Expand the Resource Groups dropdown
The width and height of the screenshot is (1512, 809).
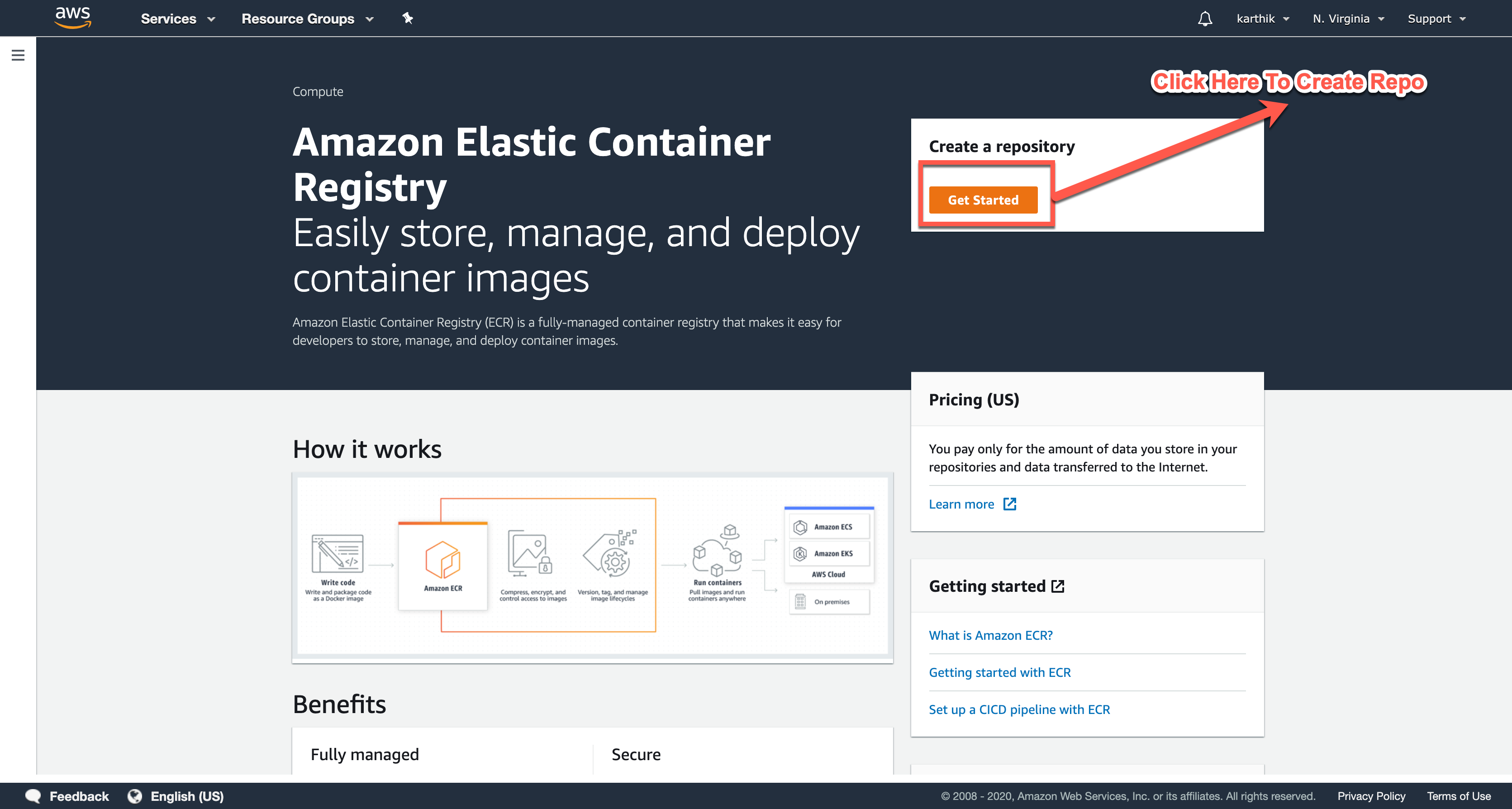click(308, 19)
